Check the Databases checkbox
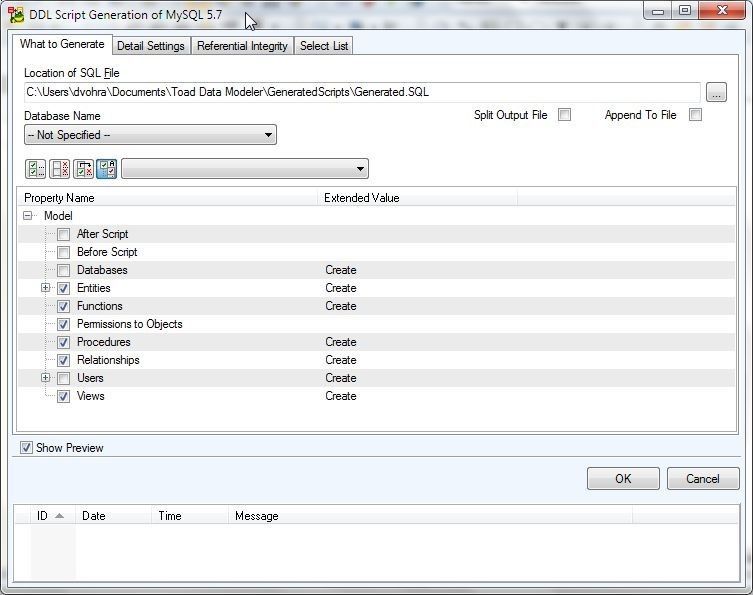Image resolution: width=753 pixels, height=595 pixels. tap(63, 270)
